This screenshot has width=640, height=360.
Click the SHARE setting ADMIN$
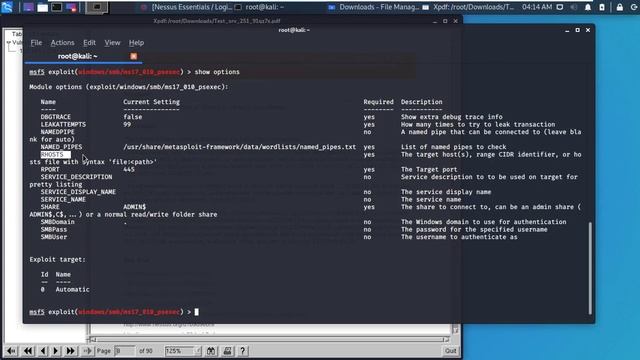pyautogui.click(x=134, y=207)
